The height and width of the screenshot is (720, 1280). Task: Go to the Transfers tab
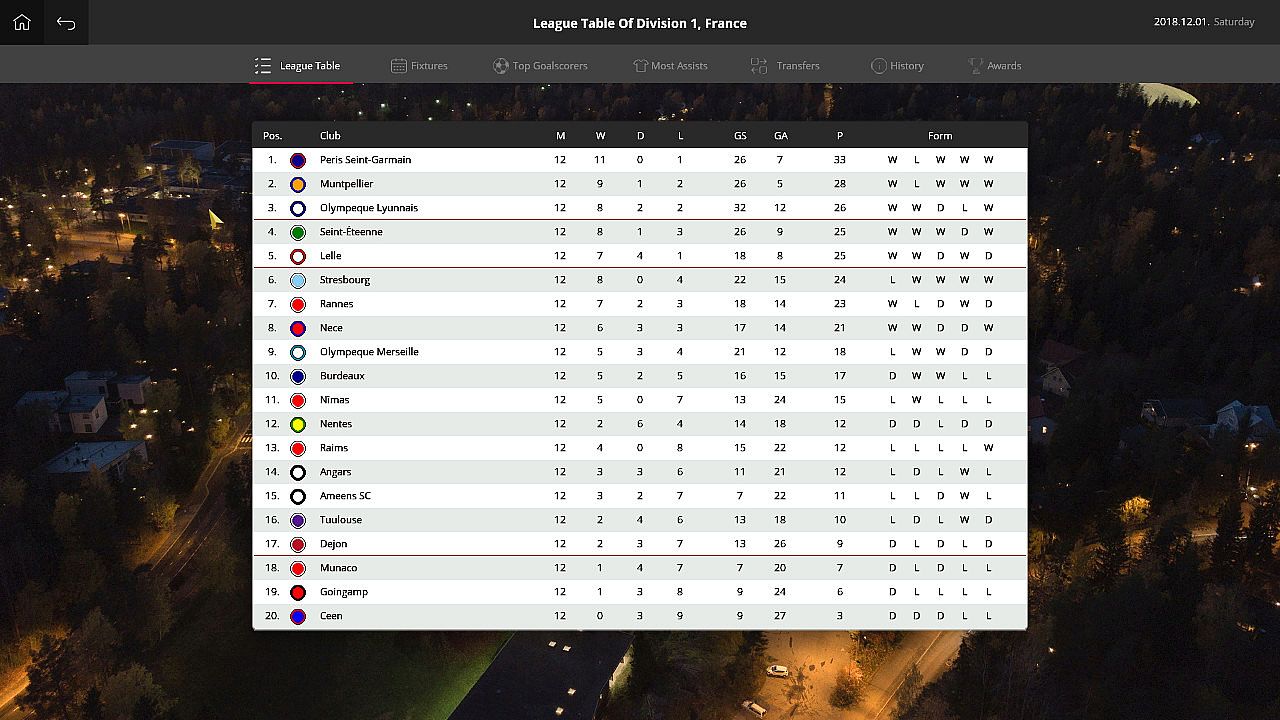click(x=786, y=66)
